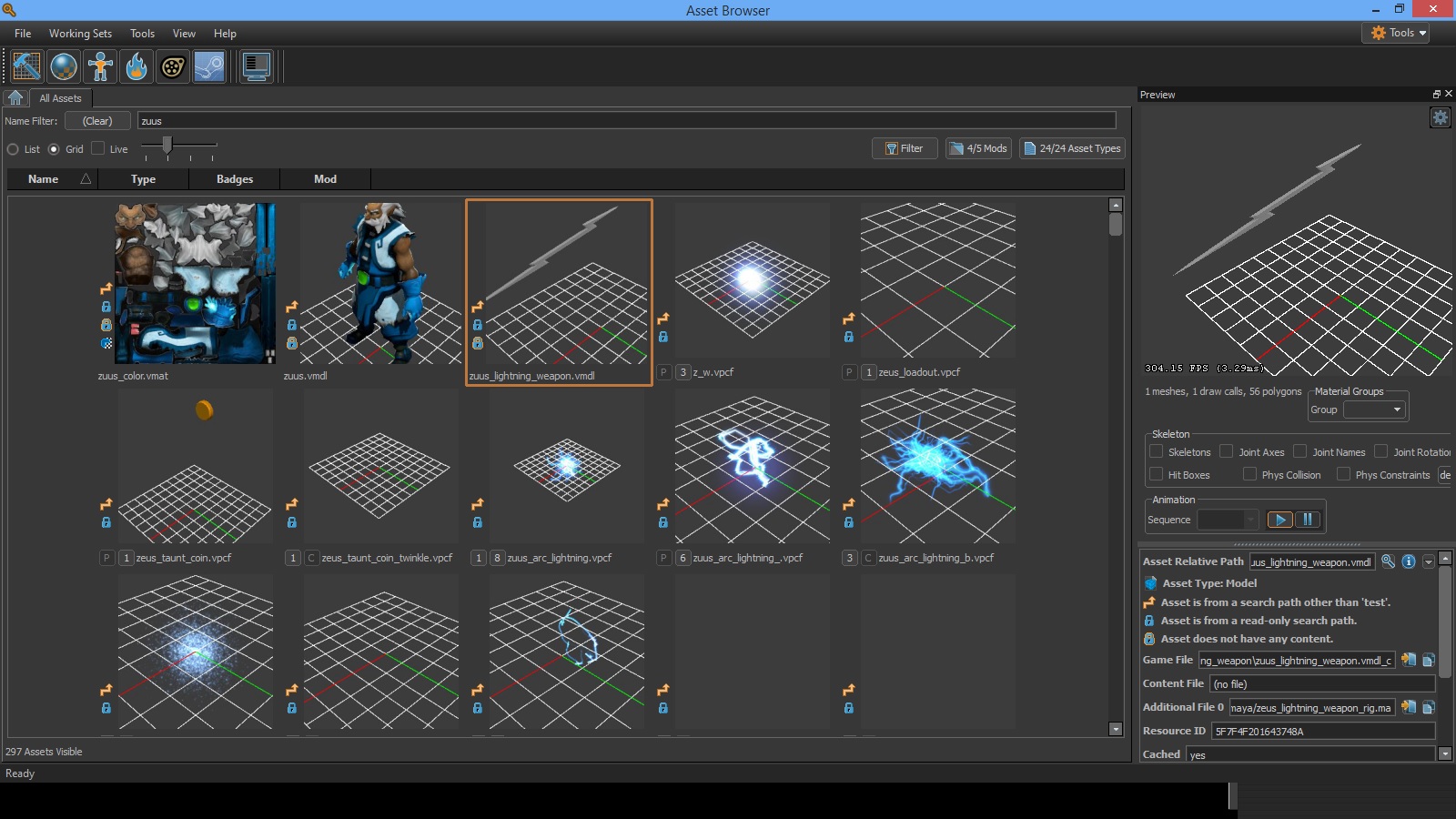
Task: Open the Tools menu in menu bar
Action: point(142,34)
